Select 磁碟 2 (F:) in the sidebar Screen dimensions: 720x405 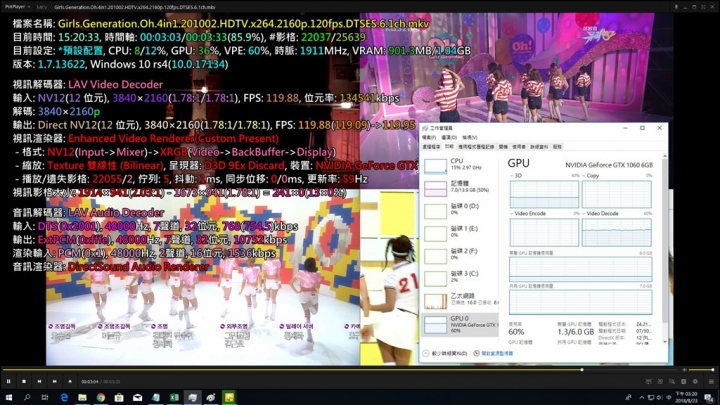coord(459,255)
